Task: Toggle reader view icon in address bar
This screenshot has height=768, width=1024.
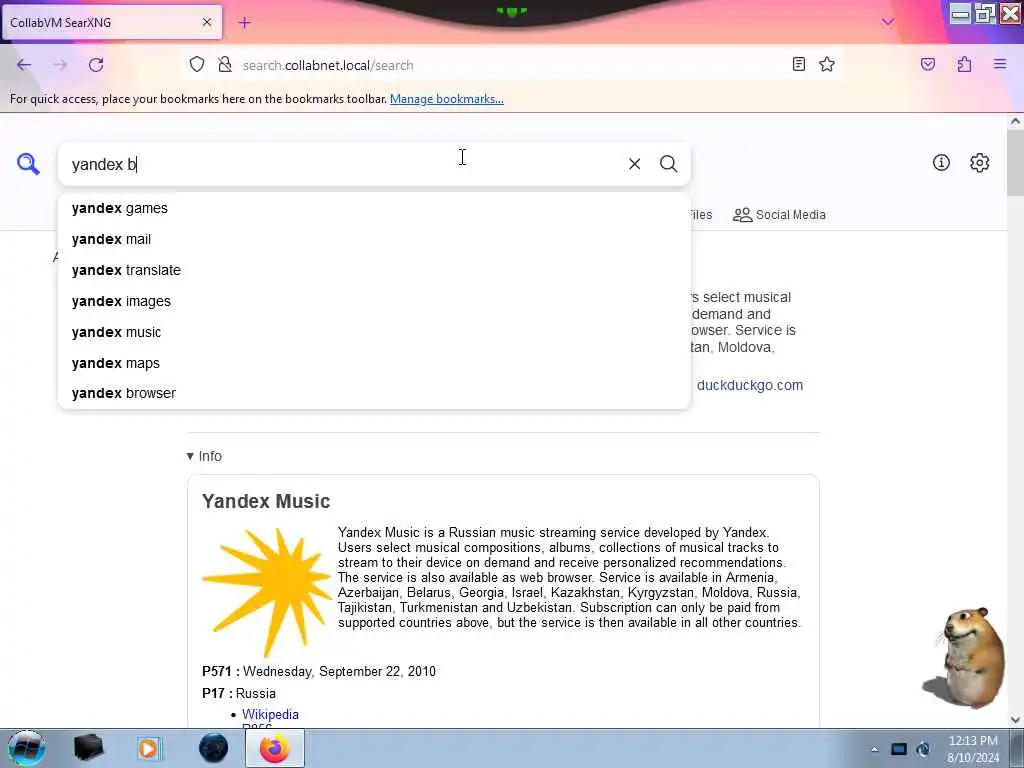Action: pyautogui.click(x=799, y=64)
